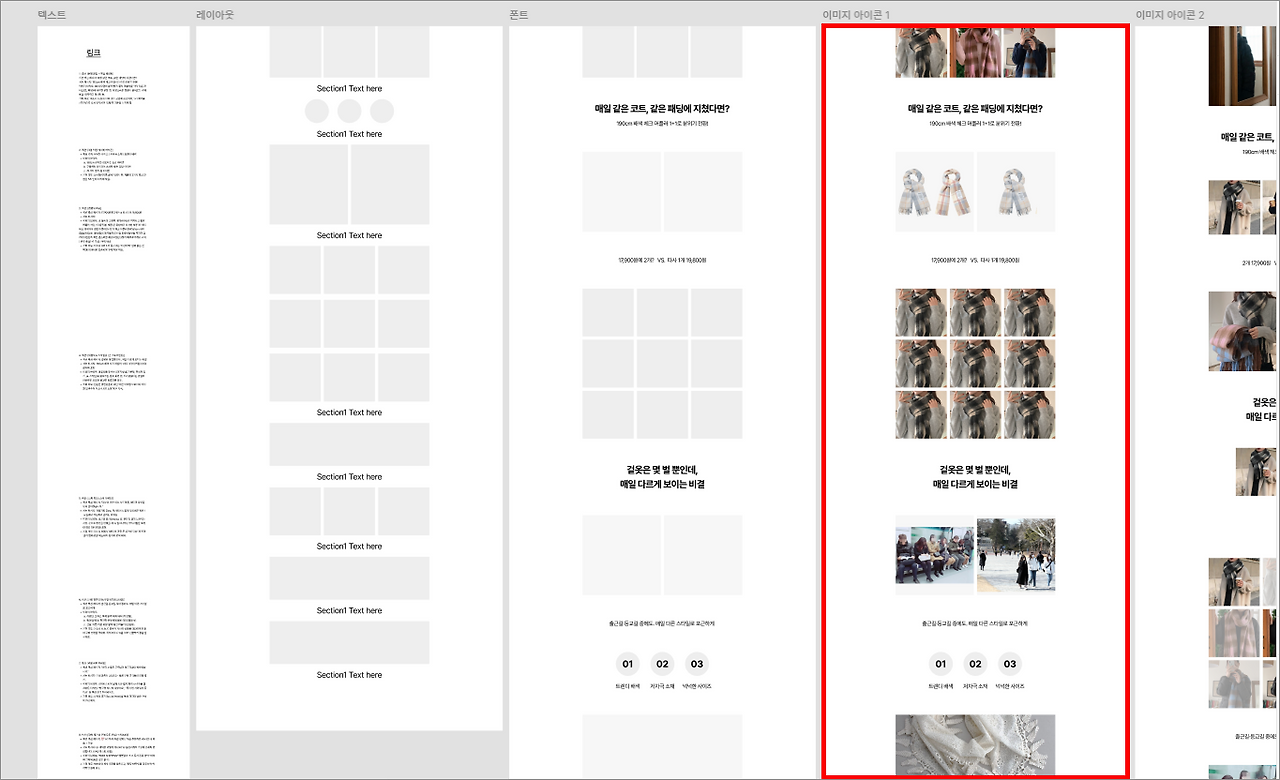Select '겉옷은 몇 벌 뿐인데' heading in 이미지 아이콘 1 frame
Viewport: 1280px width, 780px height.
click(x=975, y=476)
